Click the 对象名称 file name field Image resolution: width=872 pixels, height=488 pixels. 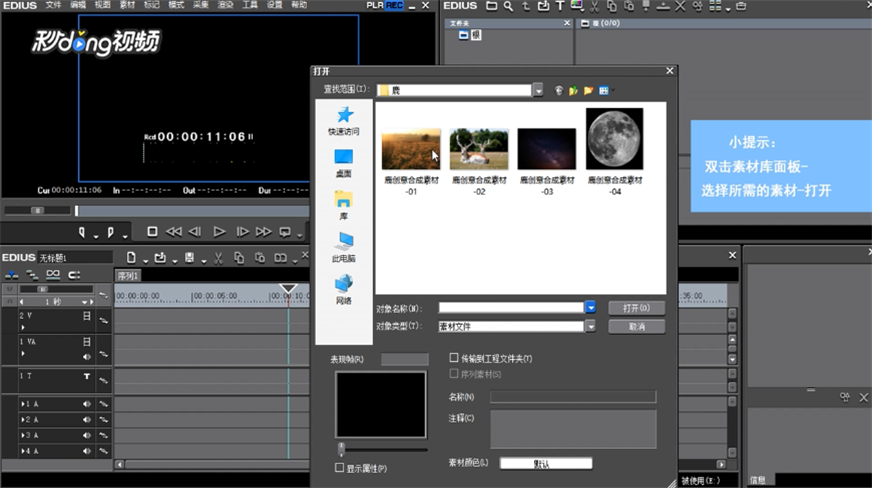(511, 307)
